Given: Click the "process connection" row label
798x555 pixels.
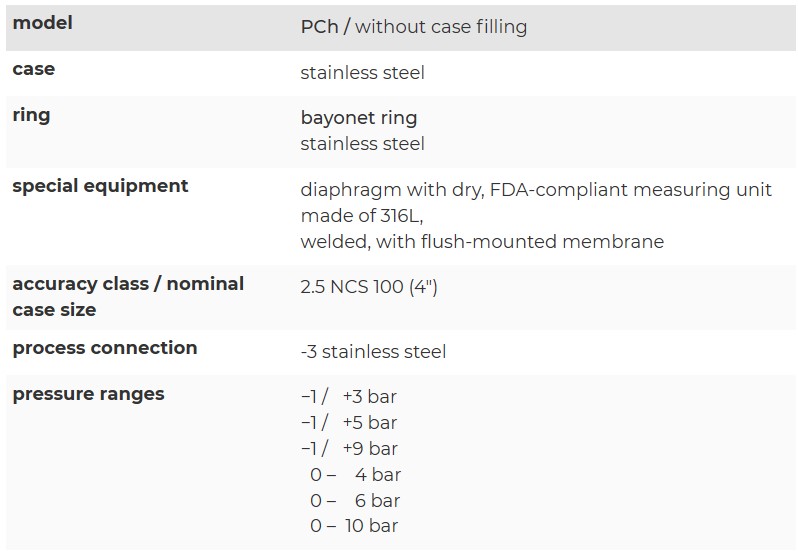Looking at the screenshot, I should click(x=105, y=348).
